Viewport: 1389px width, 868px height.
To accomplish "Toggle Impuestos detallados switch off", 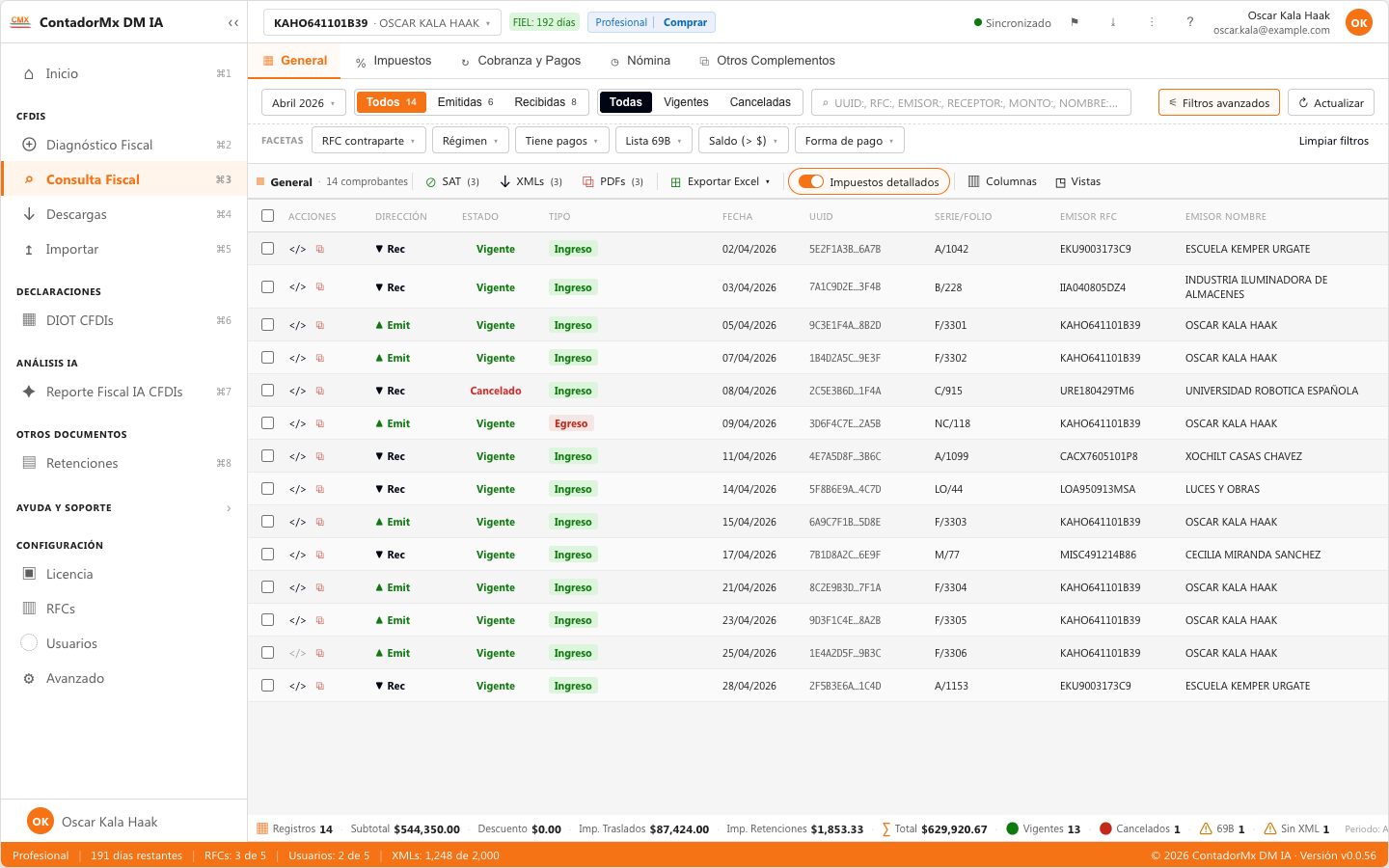I will pyautogui.click(x=811, y=181).
